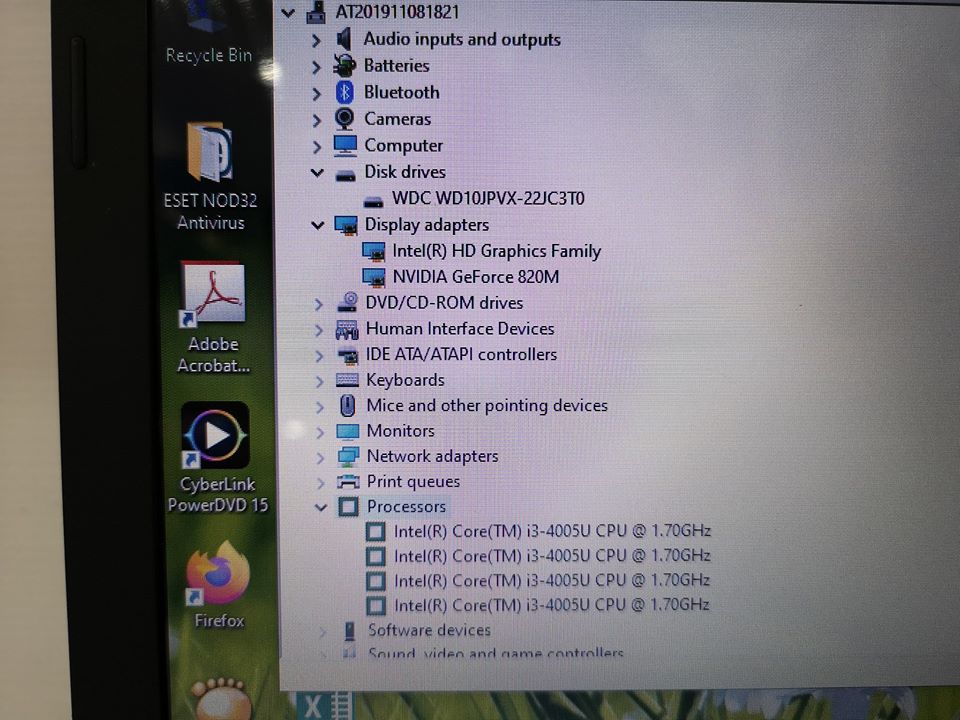Expand the Audio inputs and outputs node
Screen dimensions: 960x720
point(318,40)
